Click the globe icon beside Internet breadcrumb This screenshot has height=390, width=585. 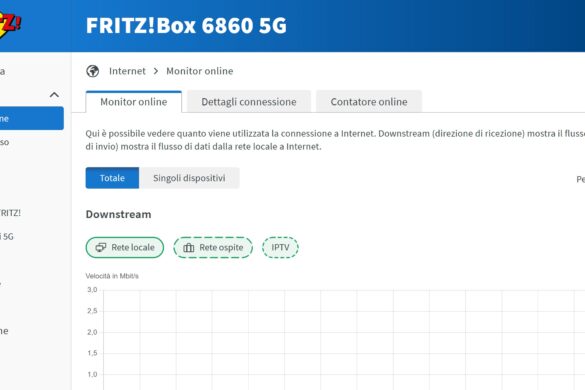click(93, 71)
